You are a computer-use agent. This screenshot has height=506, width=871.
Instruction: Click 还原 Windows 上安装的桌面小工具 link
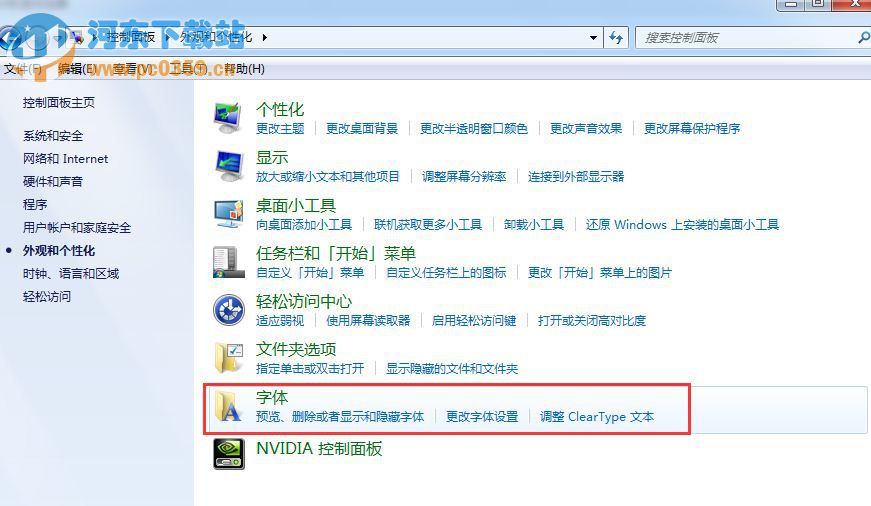pos(682,224)
